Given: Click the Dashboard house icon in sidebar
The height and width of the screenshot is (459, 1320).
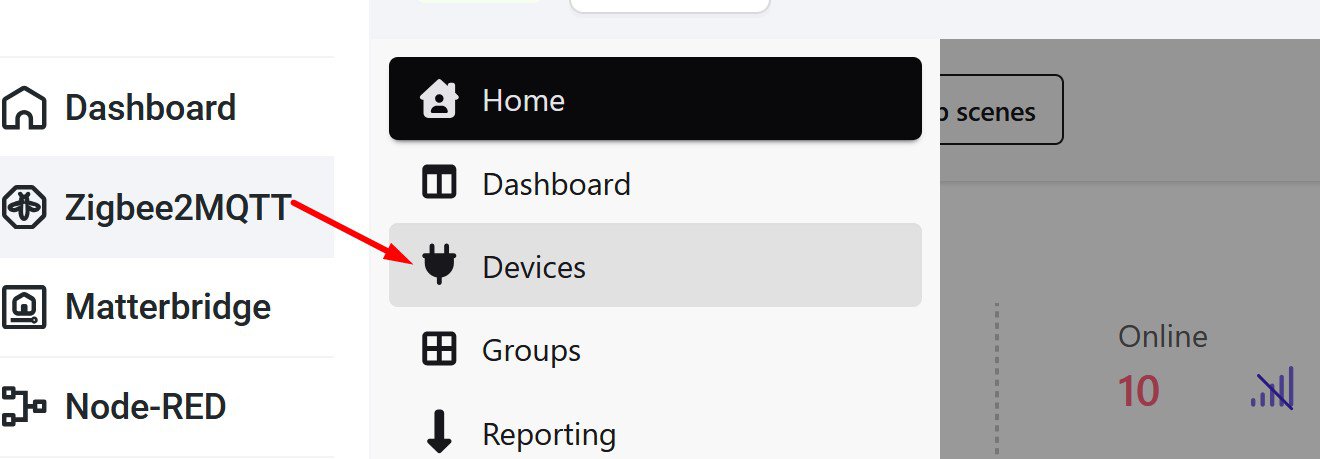Looking at the screenshot, I should click(24, 108).
